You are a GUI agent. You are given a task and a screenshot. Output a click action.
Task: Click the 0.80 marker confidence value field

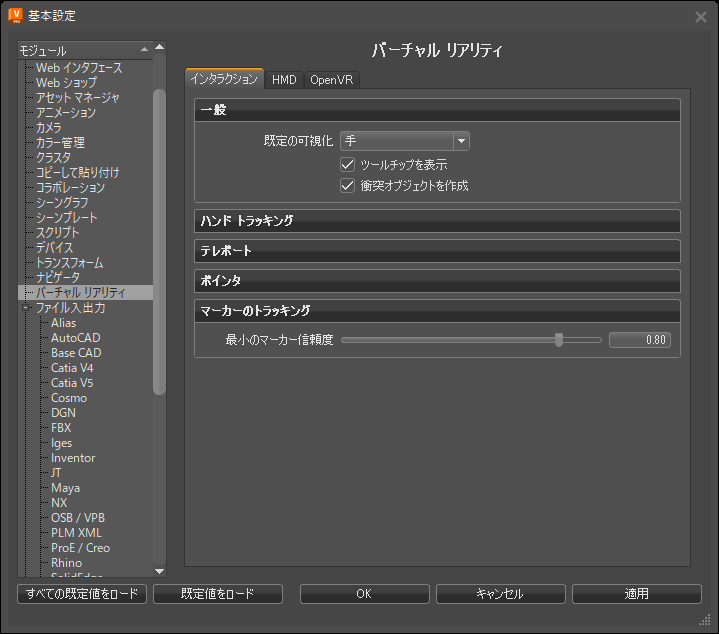(x=640, y=340)
